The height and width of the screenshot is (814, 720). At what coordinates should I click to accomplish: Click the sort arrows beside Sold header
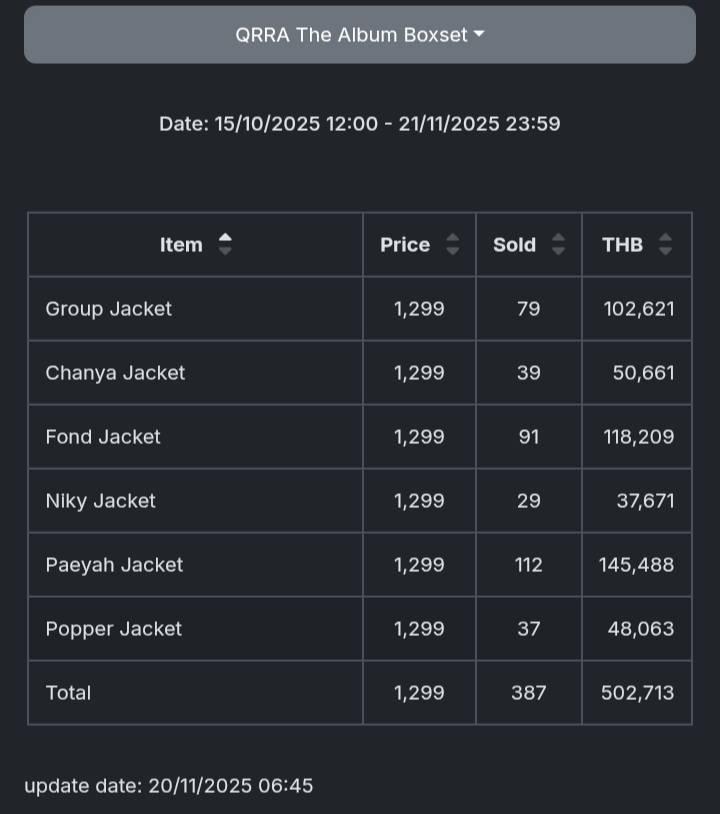coord(559,244)
